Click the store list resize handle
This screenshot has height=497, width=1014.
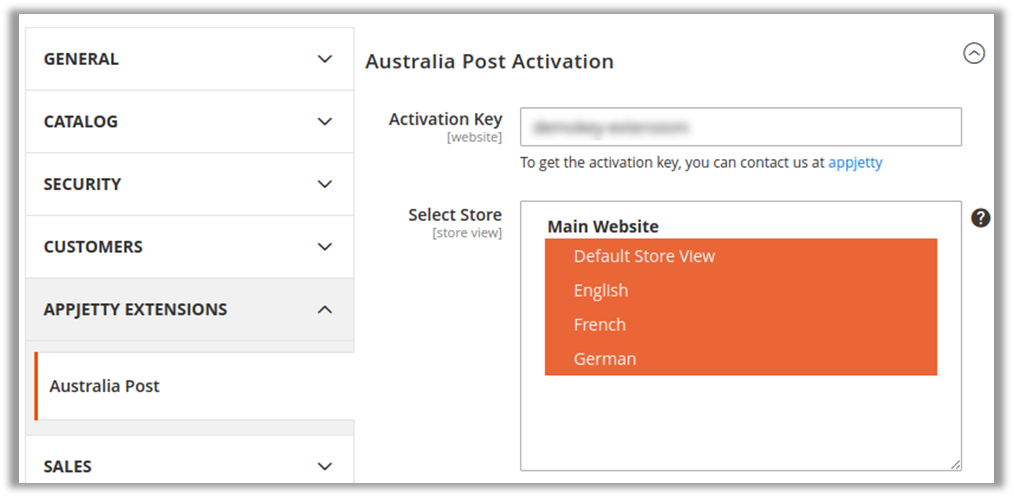pos(955,464)
